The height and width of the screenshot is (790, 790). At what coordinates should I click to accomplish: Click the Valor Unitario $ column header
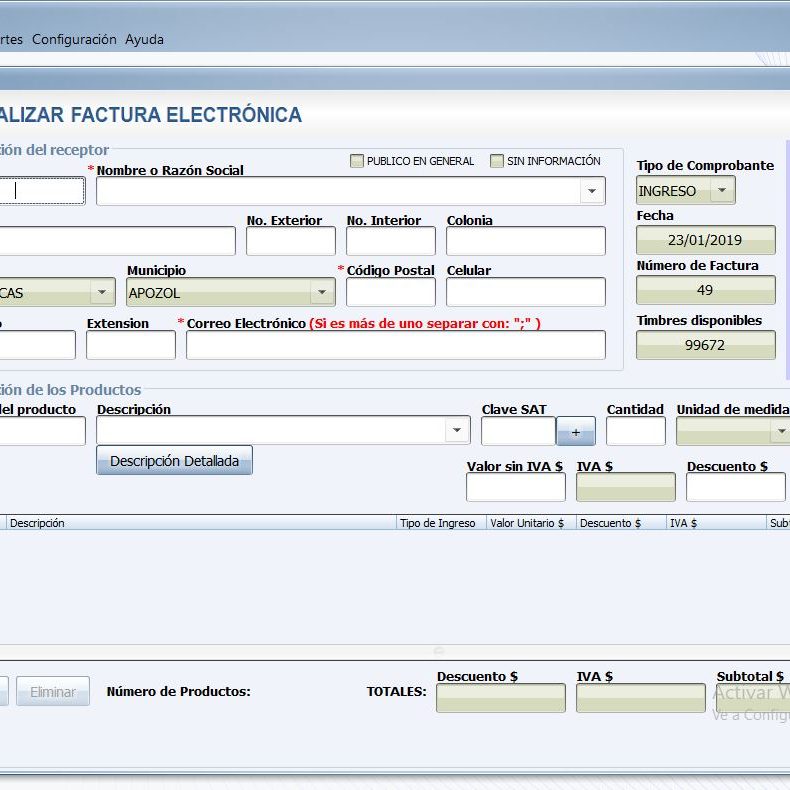click(x=527, y=523)
